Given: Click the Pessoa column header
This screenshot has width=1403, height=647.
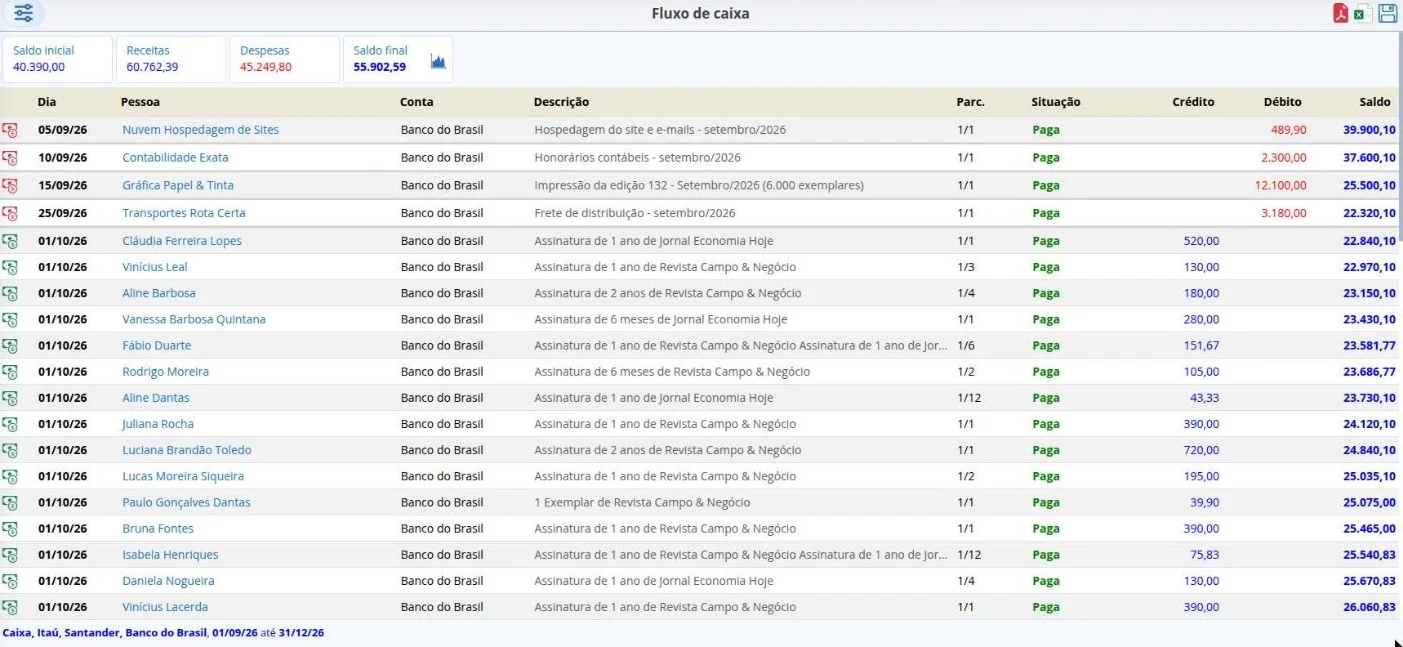Looking at the screenshot, I should [140, 102].
